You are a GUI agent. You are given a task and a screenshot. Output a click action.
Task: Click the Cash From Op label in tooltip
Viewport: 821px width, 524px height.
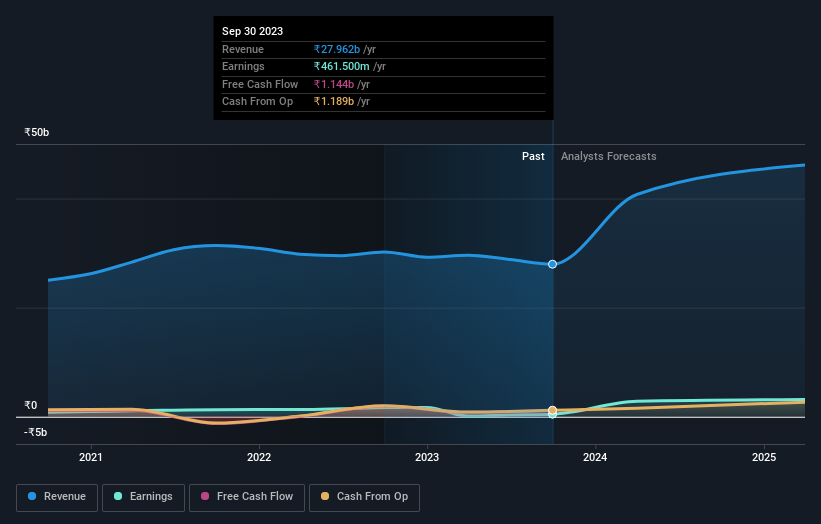click(257, 102)
